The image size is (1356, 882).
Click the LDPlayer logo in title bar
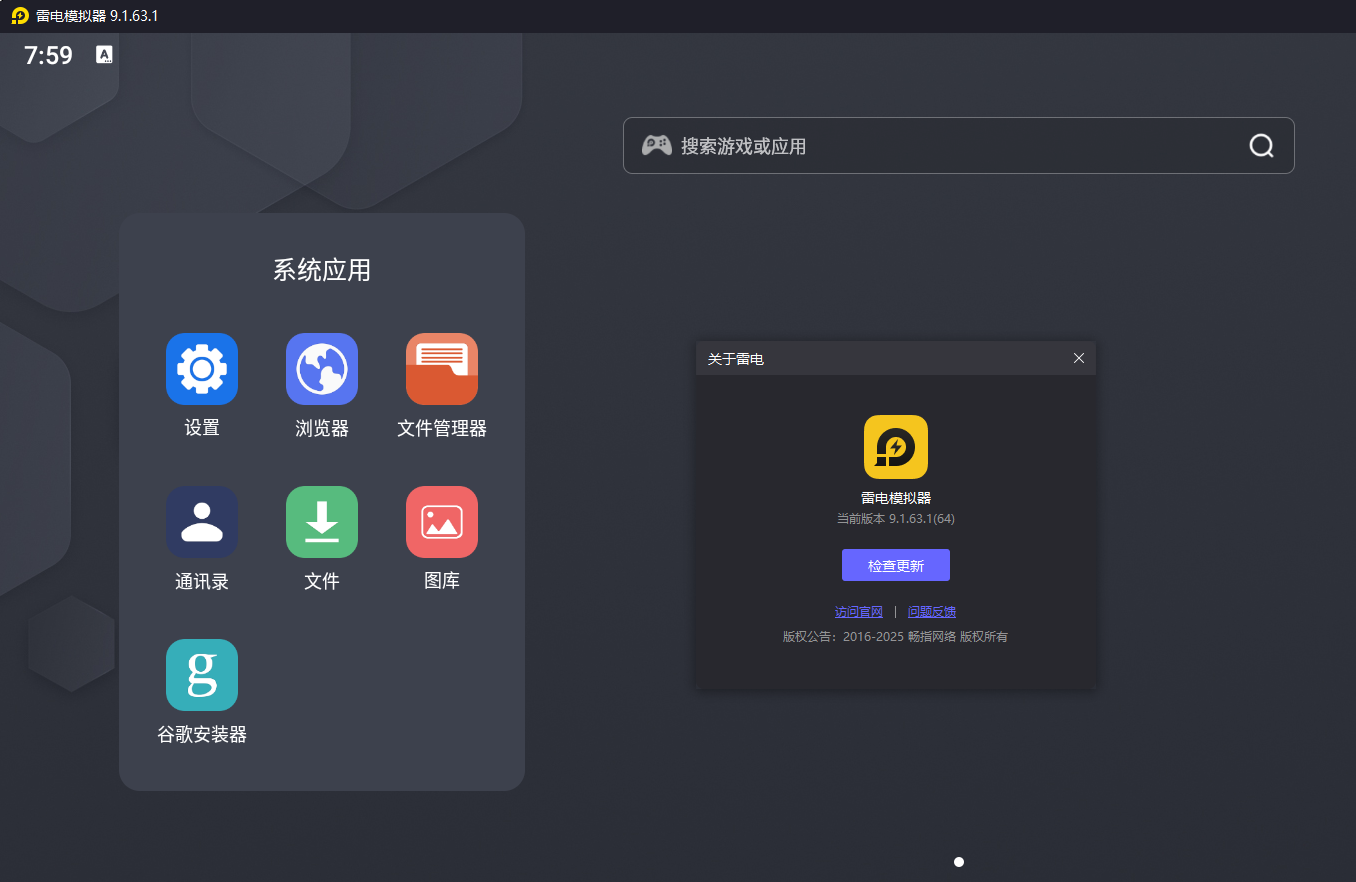click(20, 16)
